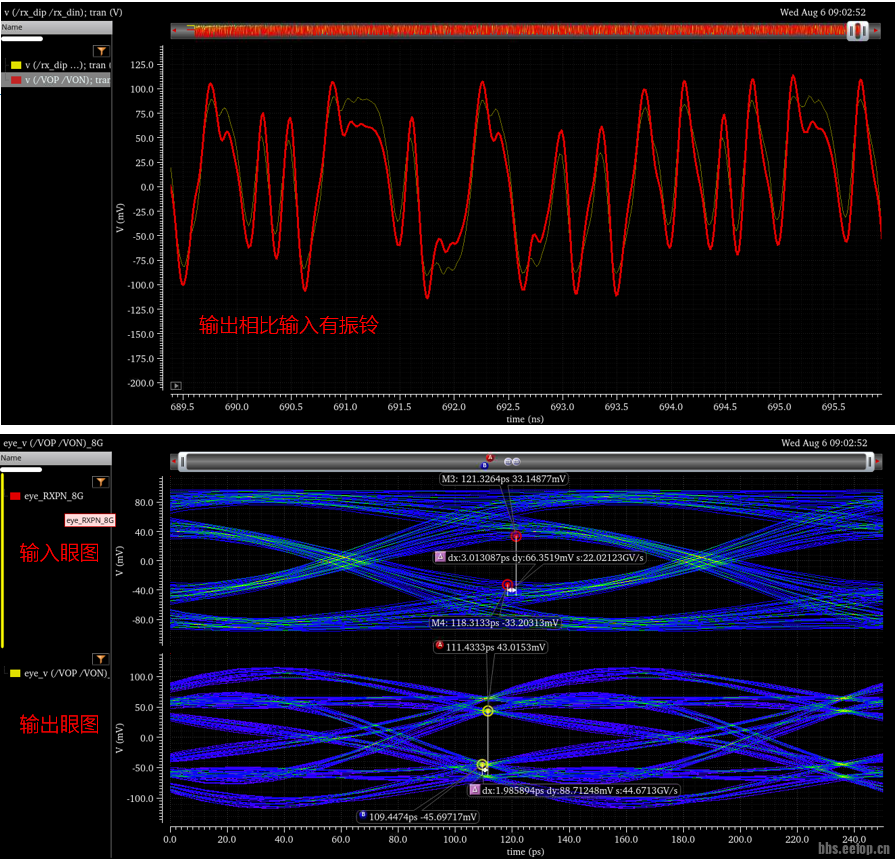Click the time (ps) axis label on the eye diagram

click(x=525, y=851)
